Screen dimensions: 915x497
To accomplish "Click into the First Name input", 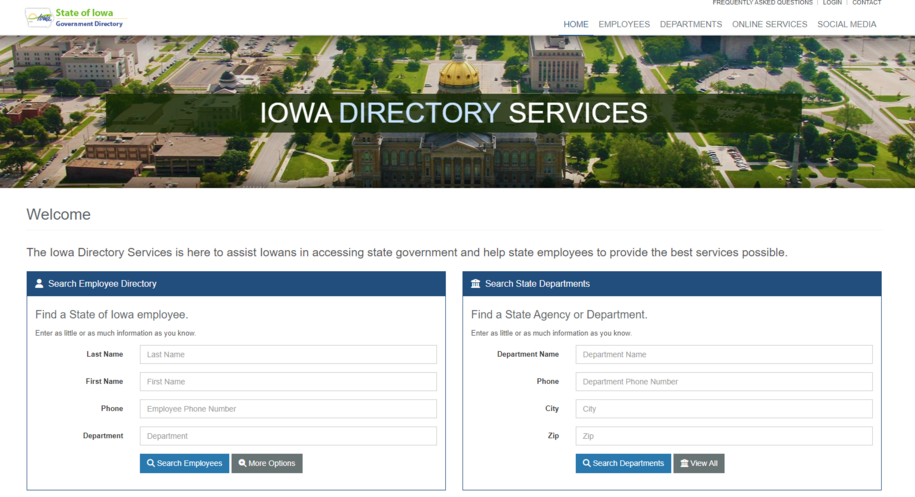I will (288, 381).
